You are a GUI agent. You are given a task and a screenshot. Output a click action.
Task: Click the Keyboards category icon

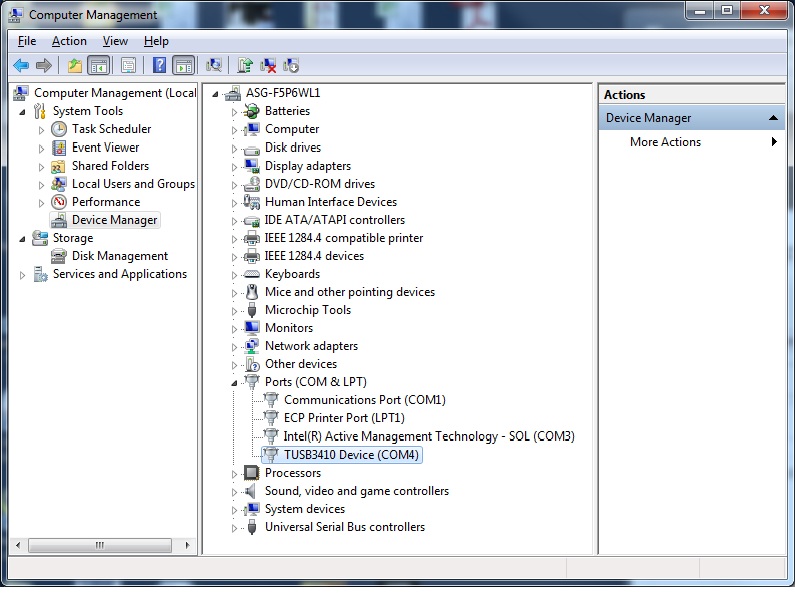pyautogui.click(x=251, y=274)
